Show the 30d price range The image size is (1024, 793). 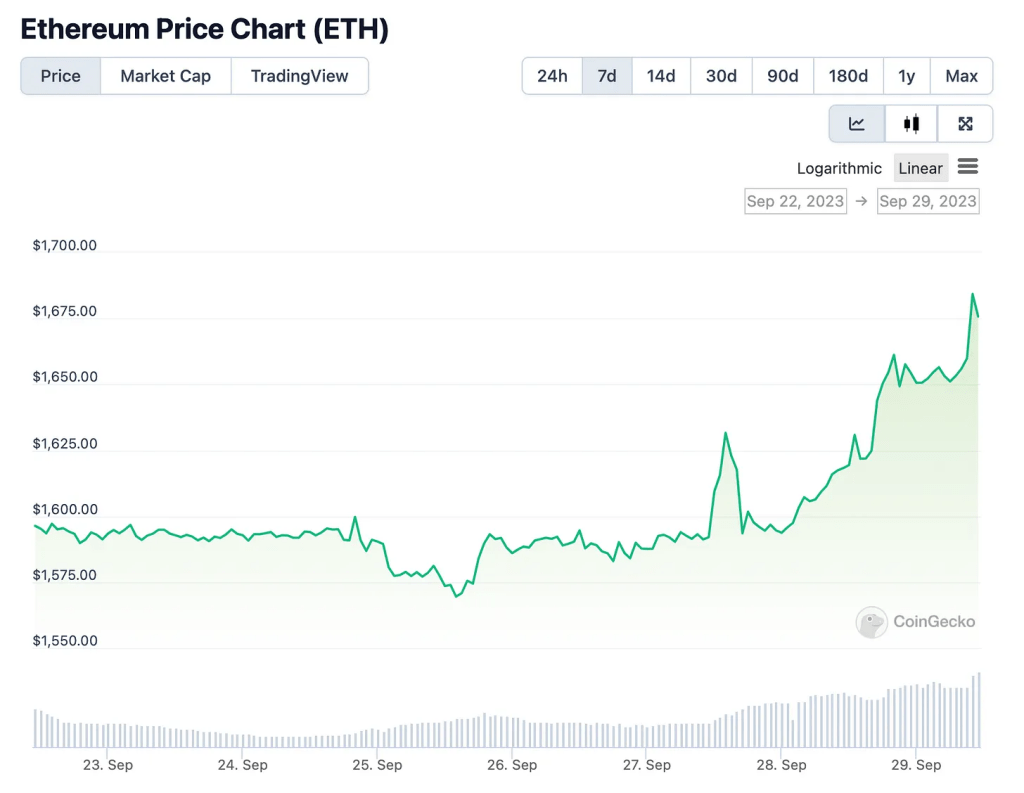coord(721,76)
